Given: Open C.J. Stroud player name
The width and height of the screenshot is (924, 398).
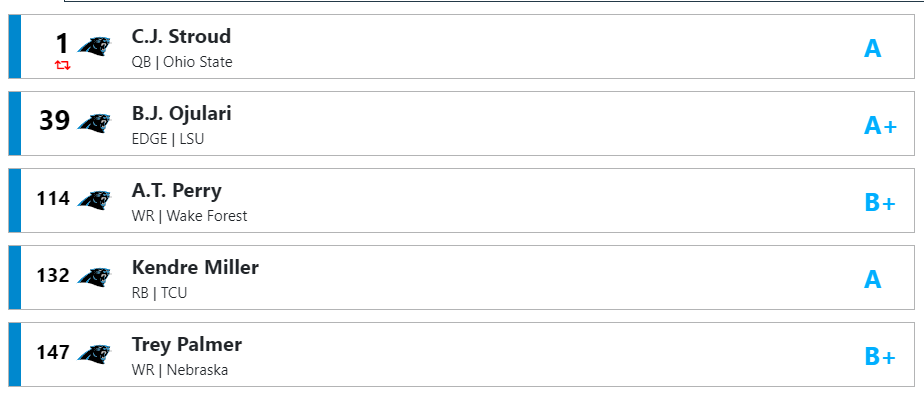Looking at the screenshot, I should click(x=182, y=37).
